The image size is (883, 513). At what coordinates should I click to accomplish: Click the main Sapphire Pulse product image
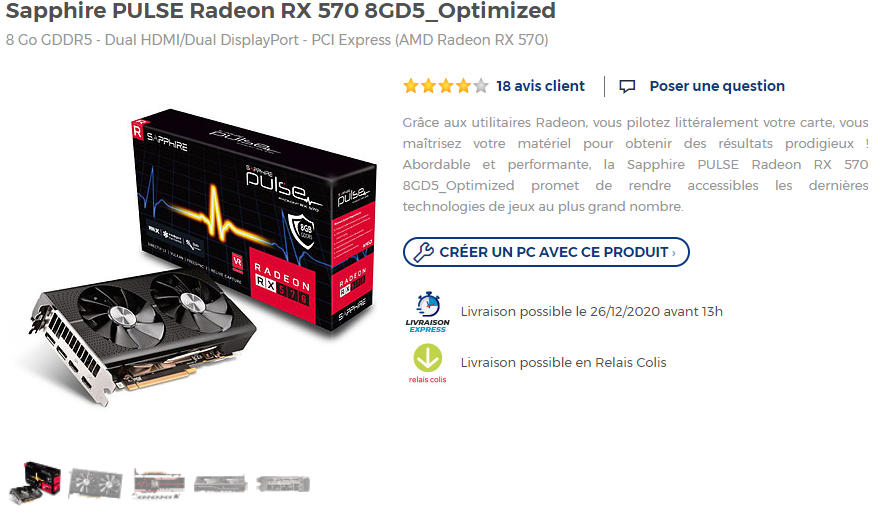tap(197, 256)
